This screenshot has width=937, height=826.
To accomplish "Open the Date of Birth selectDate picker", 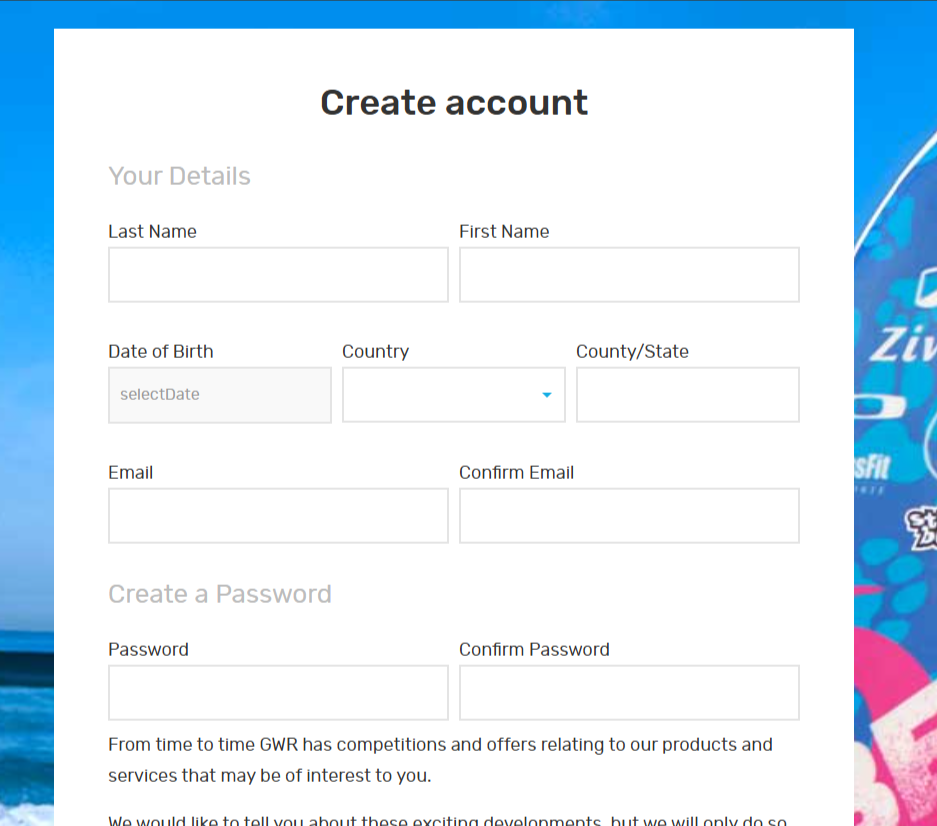I will (x=220, y=395).
